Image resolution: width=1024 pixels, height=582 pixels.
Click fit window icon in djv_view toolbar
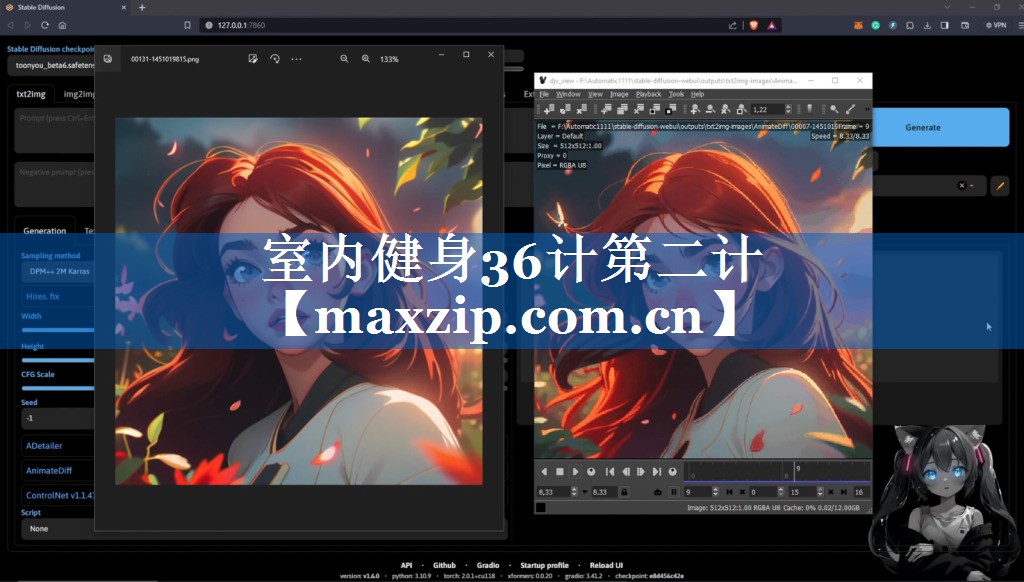pyautogui.click(x=655, y=109)
